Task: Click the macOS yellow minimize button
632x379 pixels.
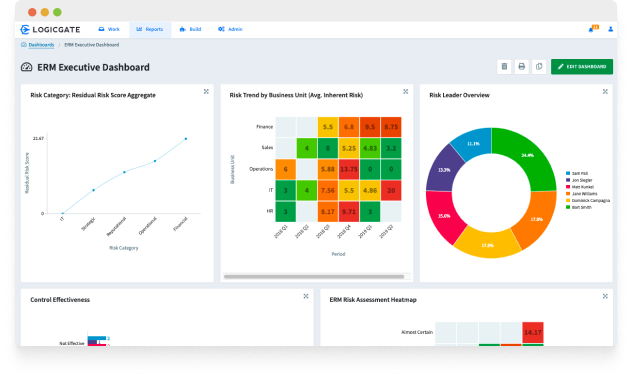Action: pos(45,12)
